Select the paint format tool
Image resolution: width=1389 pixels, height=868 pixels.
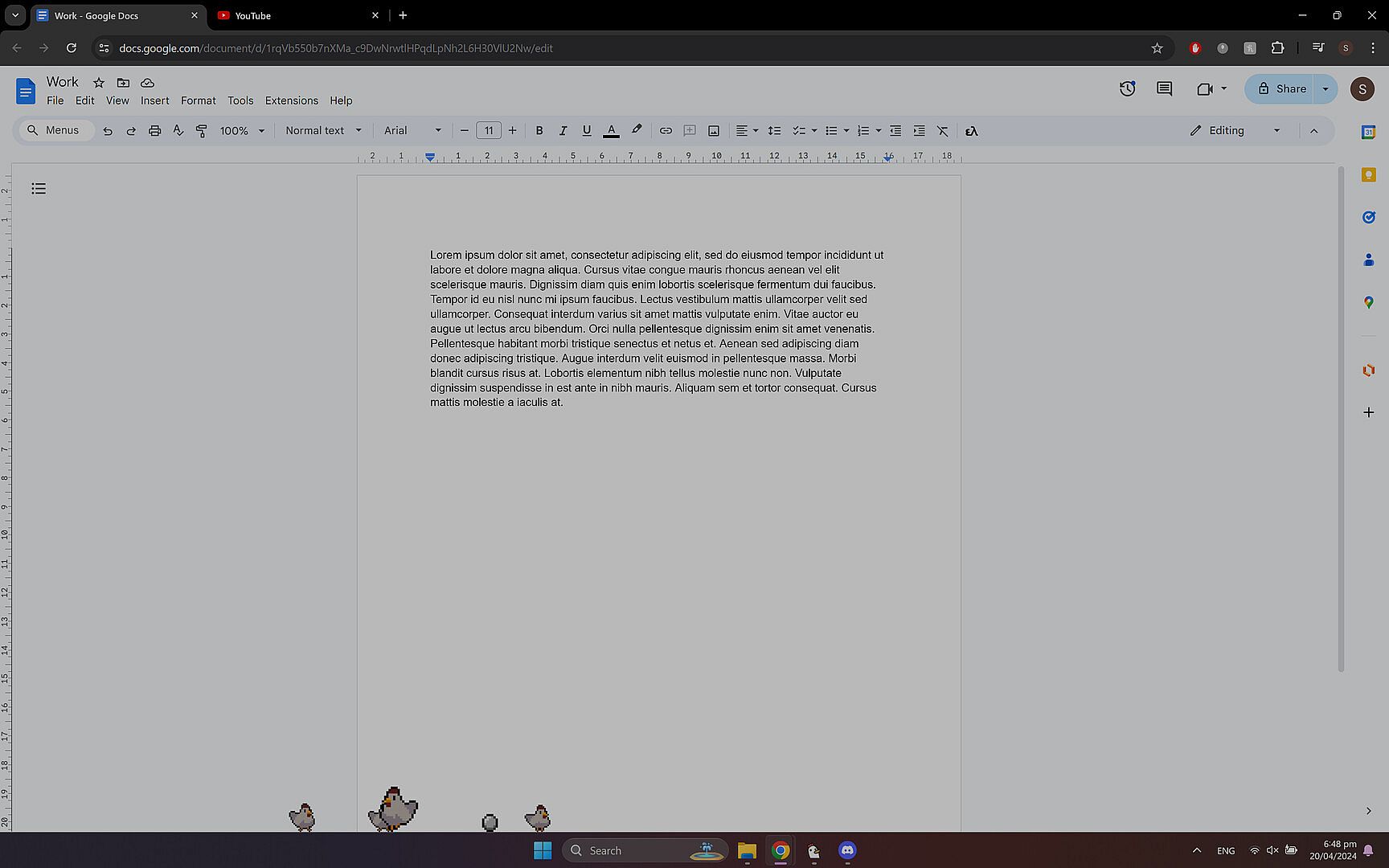[202, 131]
